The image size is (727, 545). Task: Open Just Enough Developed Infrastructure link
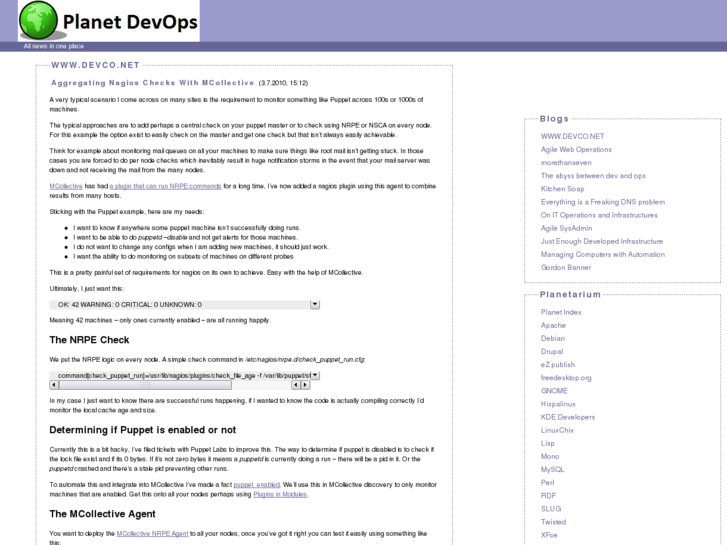point(601,241)
